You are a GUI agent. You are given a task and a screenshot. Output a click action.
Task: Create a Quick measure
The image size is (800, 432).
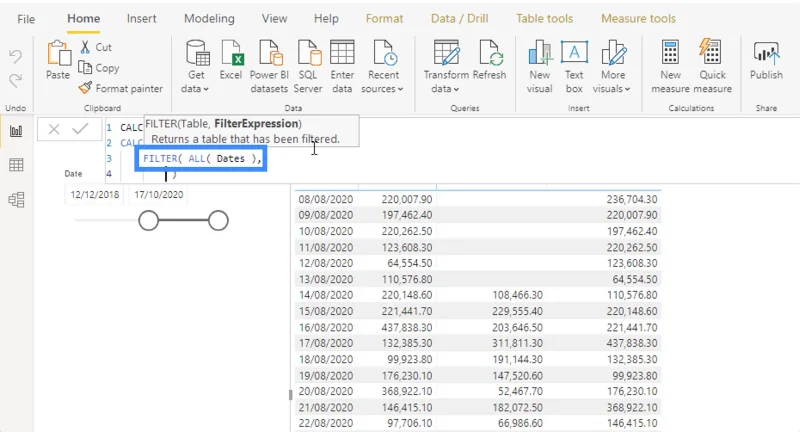pos(712,66)
